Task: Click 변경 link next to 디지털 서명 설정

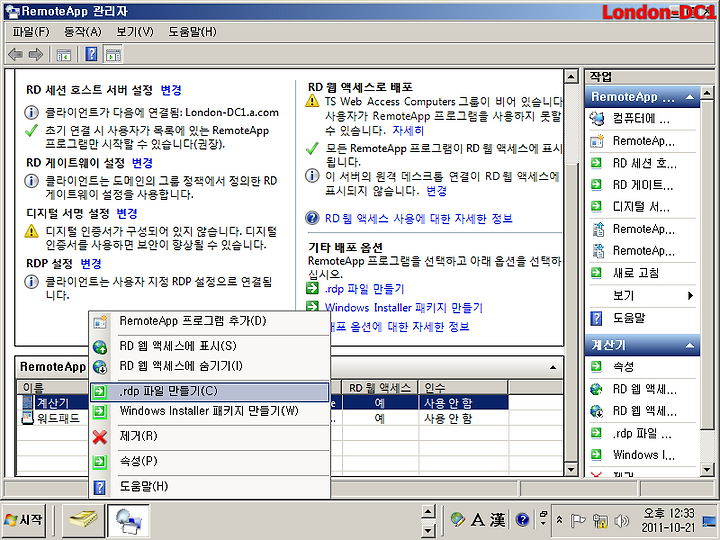Action: [127, 214]
